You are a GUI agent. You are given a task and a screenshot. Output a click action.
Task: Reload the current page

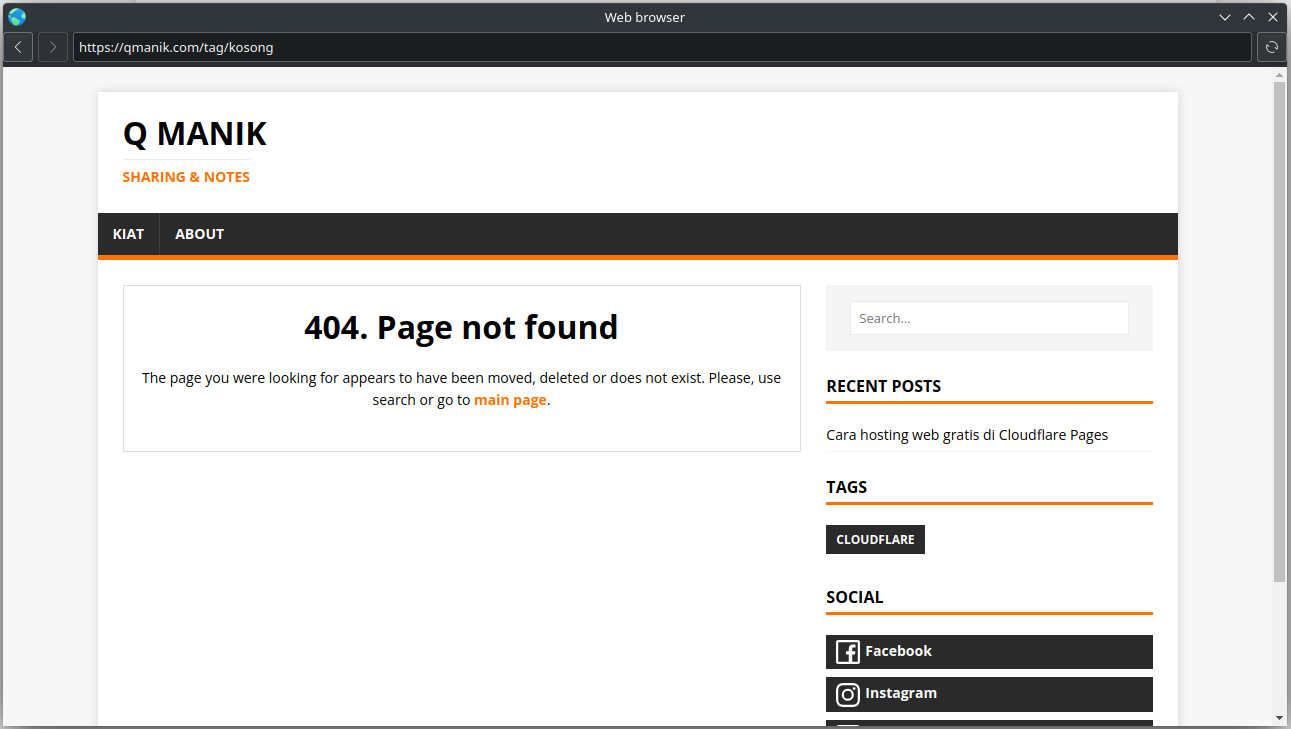click(x=1271, y=47)
